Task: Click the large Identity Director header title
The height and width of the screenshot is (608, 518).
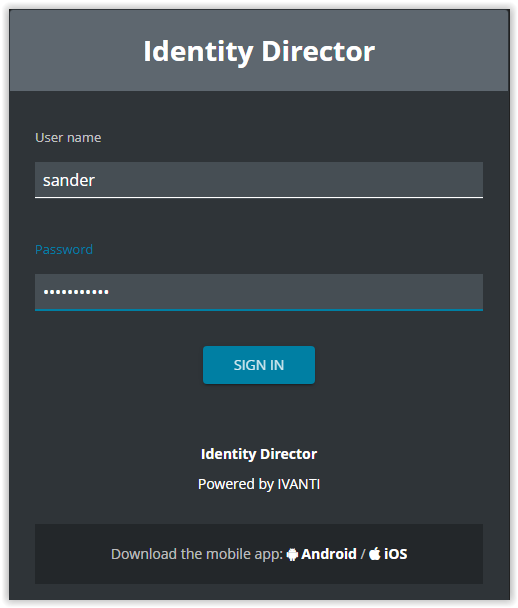Action: point(259,52)
